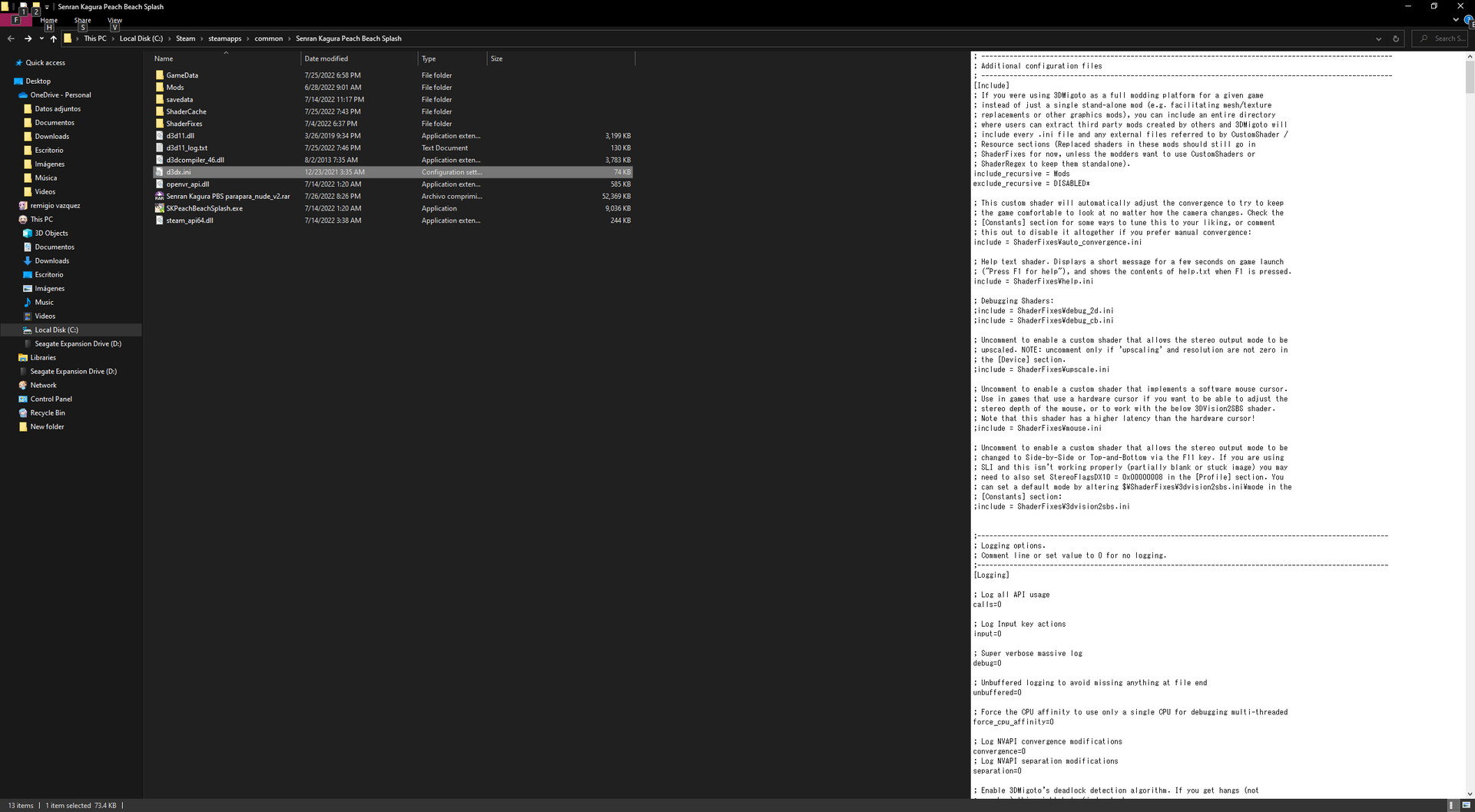This screenshot has height=812, width=1475.
Task: Select Desktop in navigation pane
Action: click(x=38, y=81)
